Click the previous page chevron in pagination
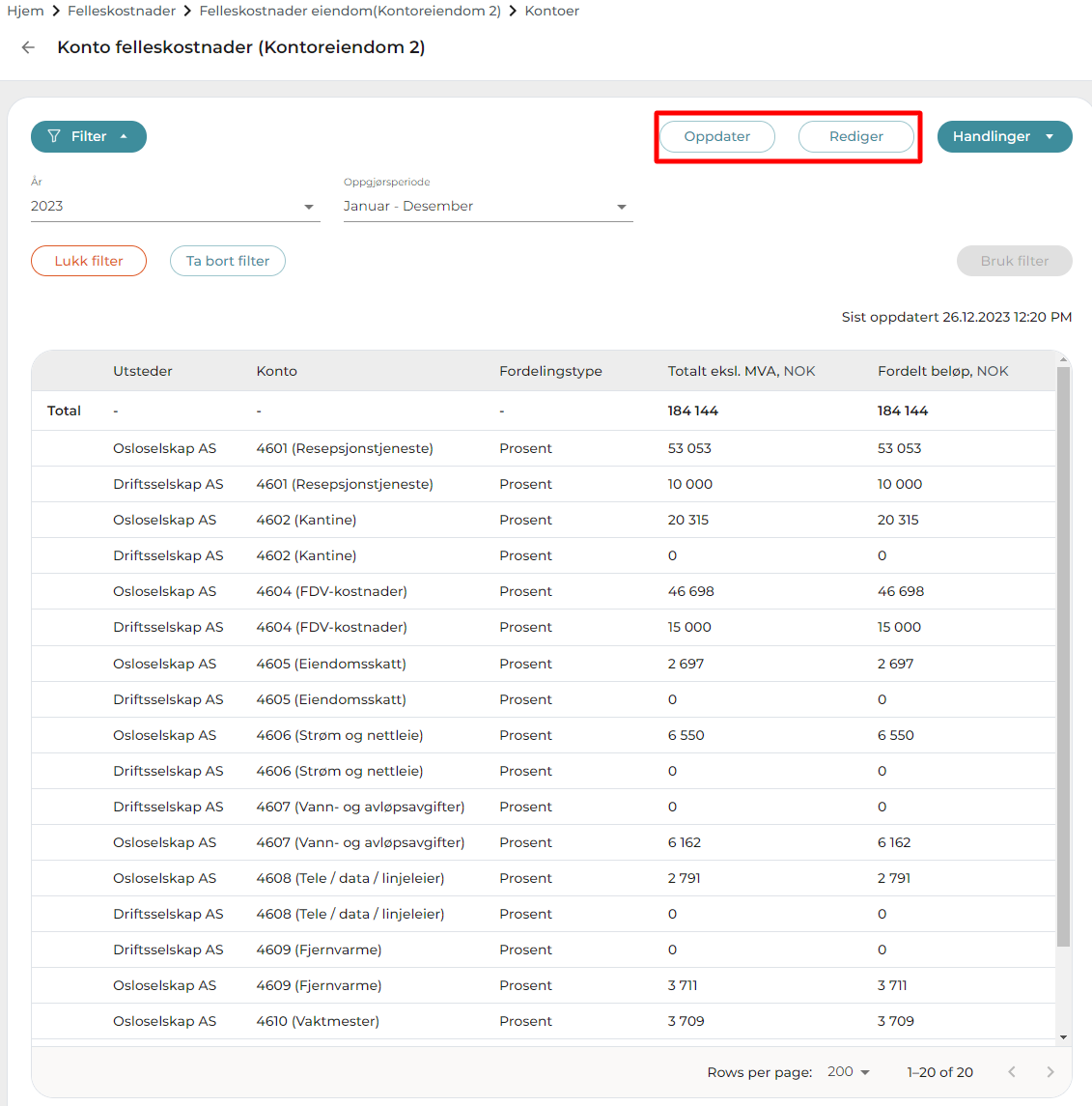Viewport: 1092px width, 1106px height. tap(1012, 1071)
